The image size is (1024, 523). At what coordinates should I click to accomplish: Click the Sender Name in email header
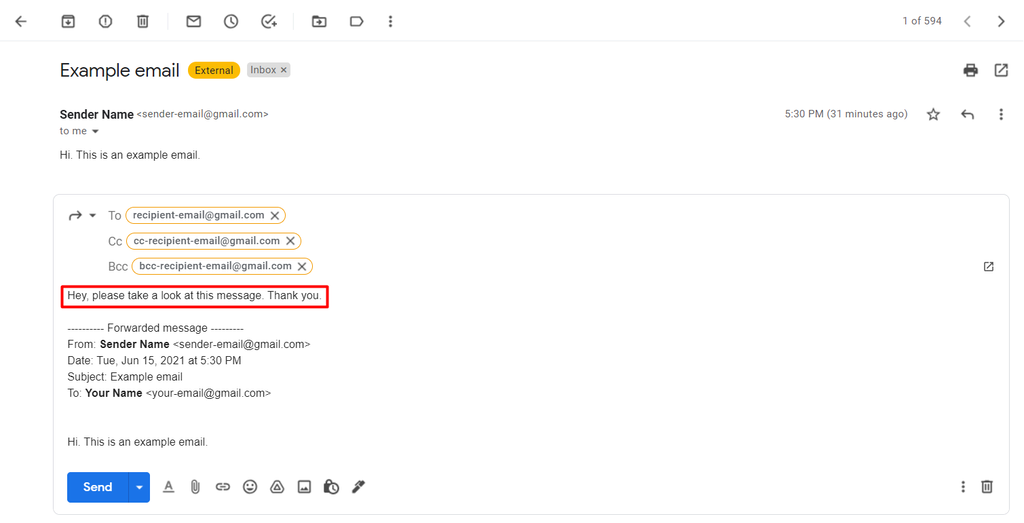point(97,114)
